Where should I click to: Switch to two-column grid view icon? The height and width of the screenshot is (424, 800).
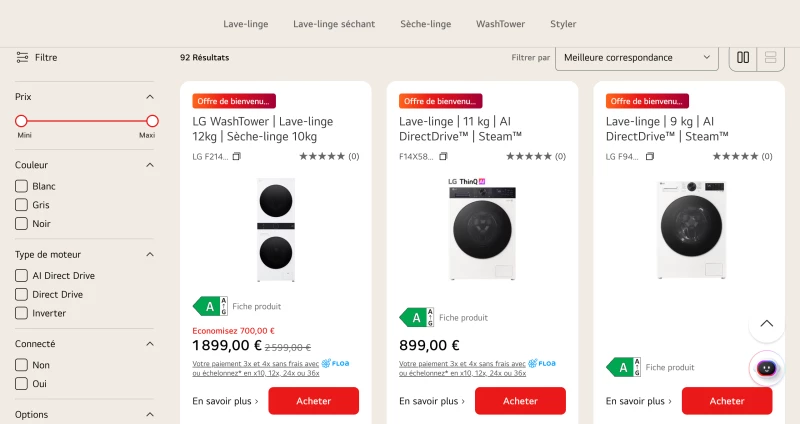coord(743,58)
